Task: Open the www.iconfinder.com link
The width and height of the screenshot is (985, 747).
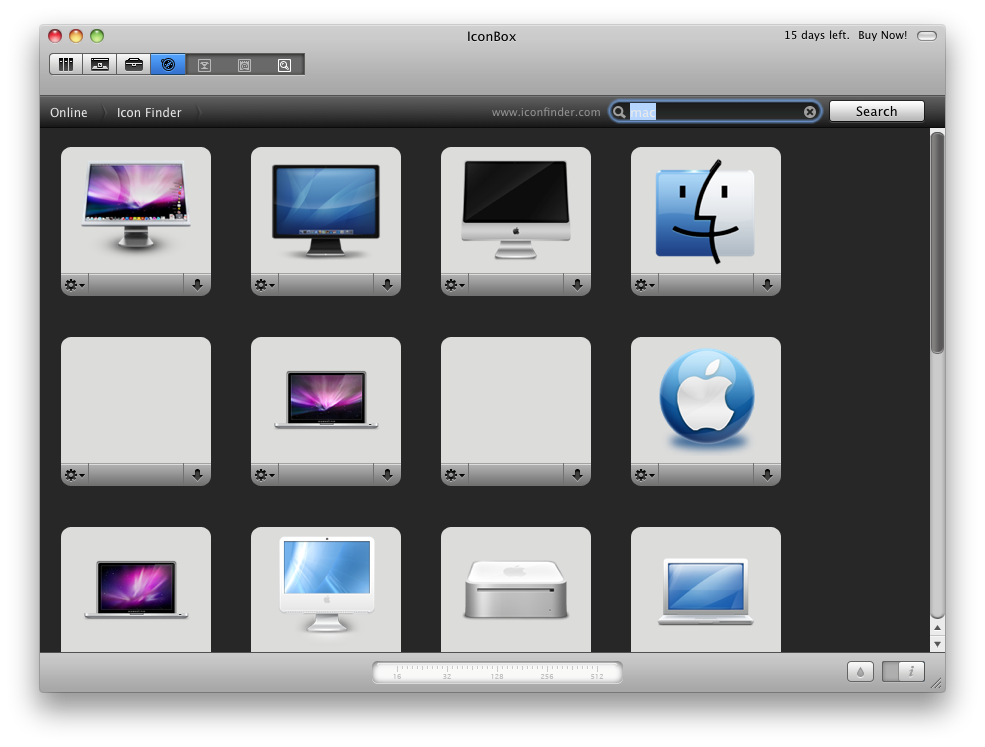Action: click(x=545, y=112)
